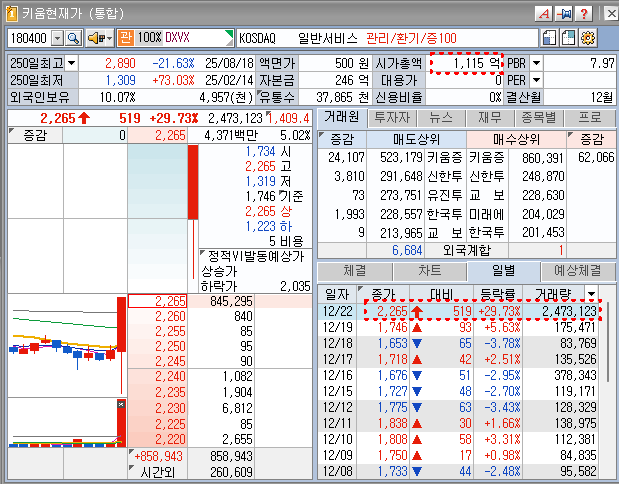Click the upper limit price 2,265 상
Image resolution: width=619 pixels, height=484 pixels.
point(268,211)
